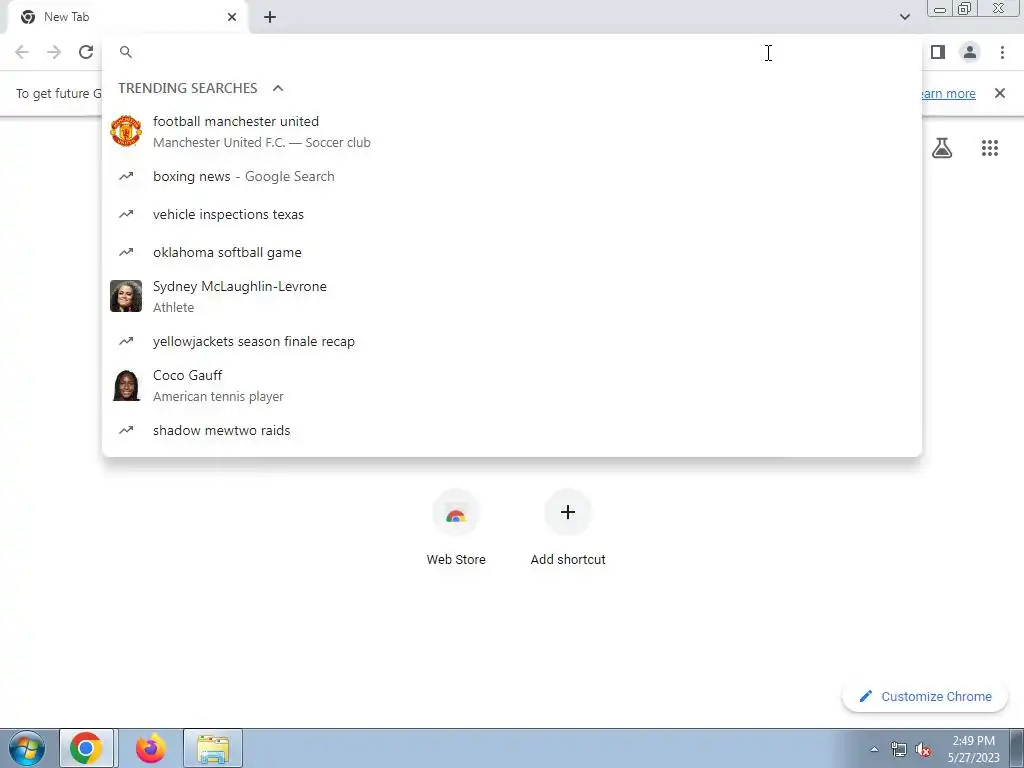Click trending icon beside shadow mewtwo raids
This screenshot has height=768, width=1024.
click(126, 430)
